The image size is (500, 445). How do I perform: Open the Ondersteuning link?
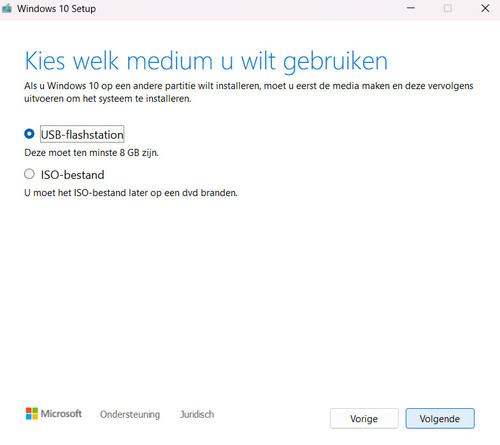[x=130, y=414]
